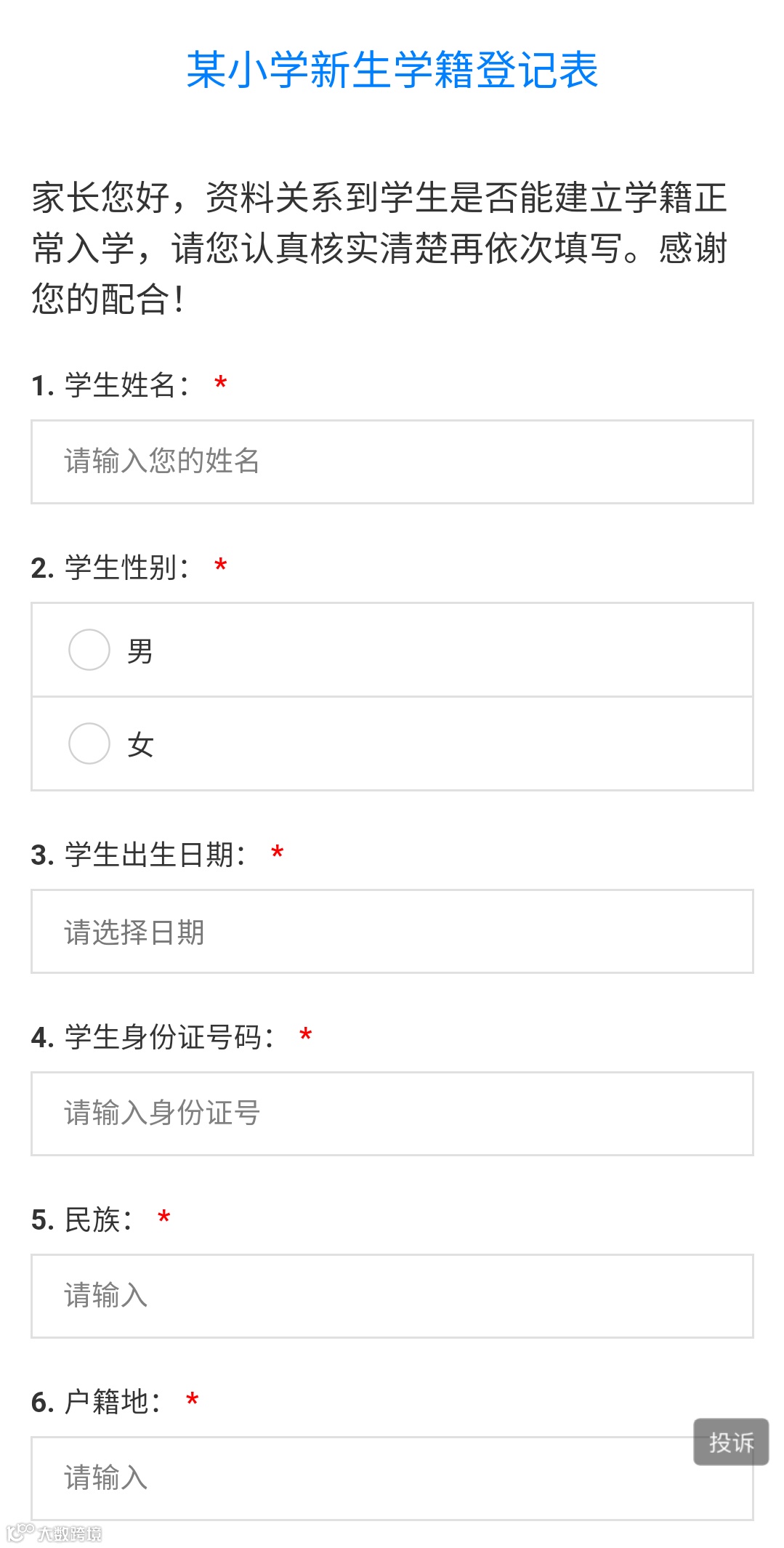Click the red asterisk beside 学生姓名
Viewport: 784px width, 1548px height.
(x=221, y=384)
